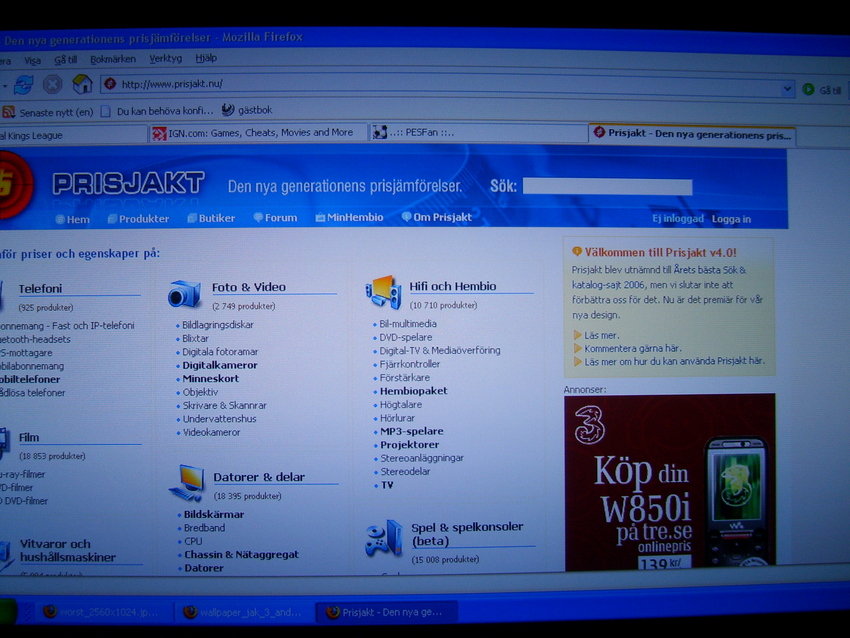
Task: Open the Bil-multimedia link
Action: pos(408,324)
